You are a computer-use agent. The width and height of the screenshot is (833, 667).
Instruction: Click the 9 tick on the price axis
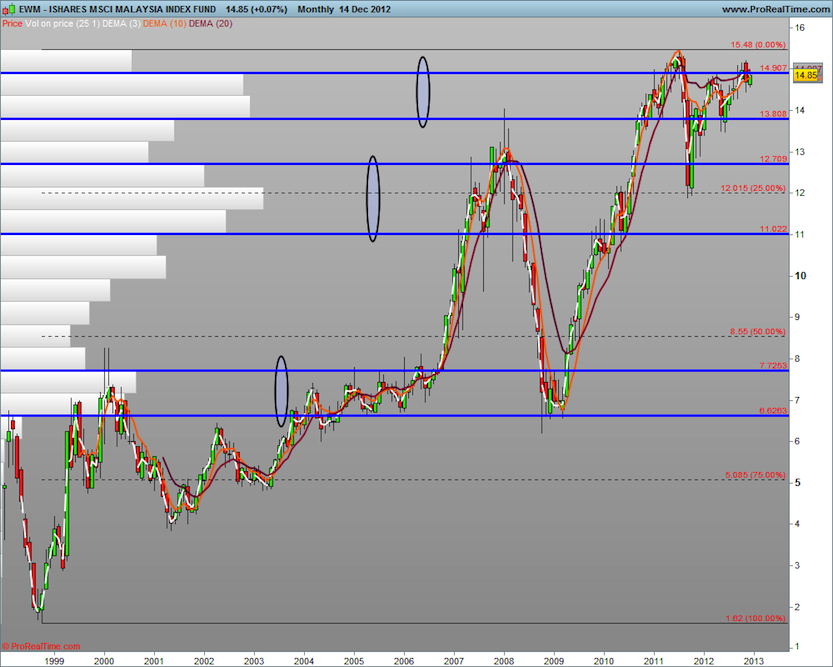point(798,317)
